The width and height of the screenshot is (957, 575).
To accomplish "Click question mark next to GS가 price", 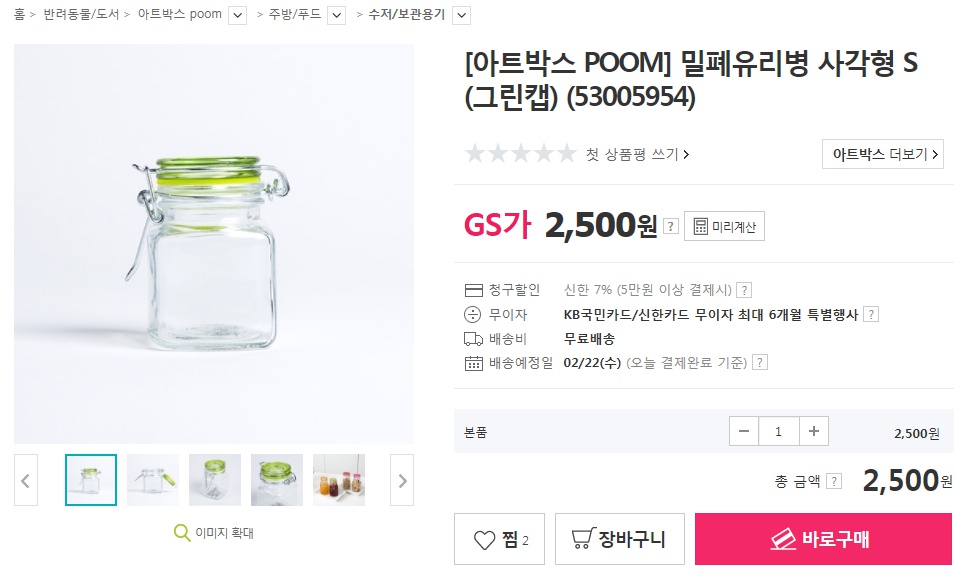I will [670, 227].
